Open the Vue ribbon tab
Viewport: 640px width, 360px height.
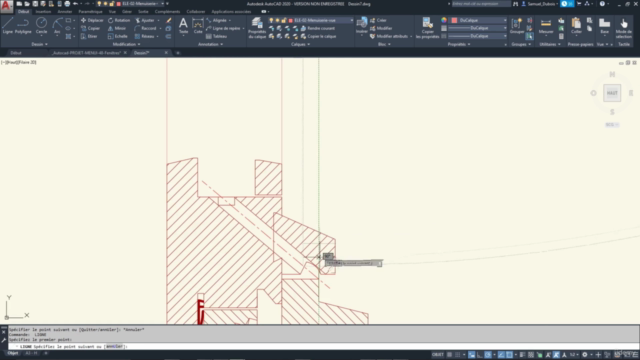coord(112,12)
